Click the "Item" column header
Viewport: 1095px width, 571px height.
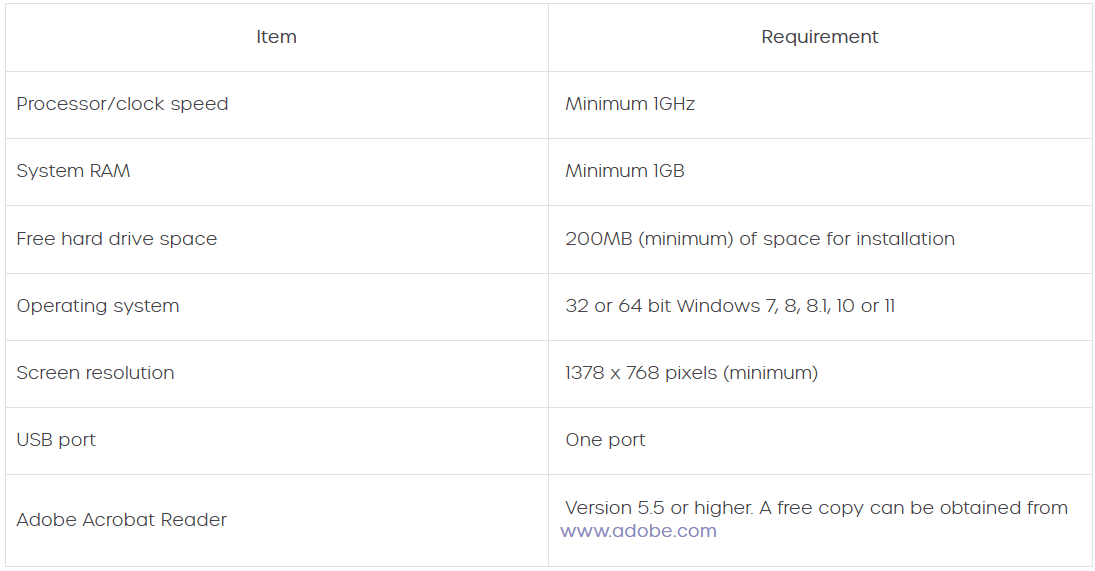coord(276,37)
